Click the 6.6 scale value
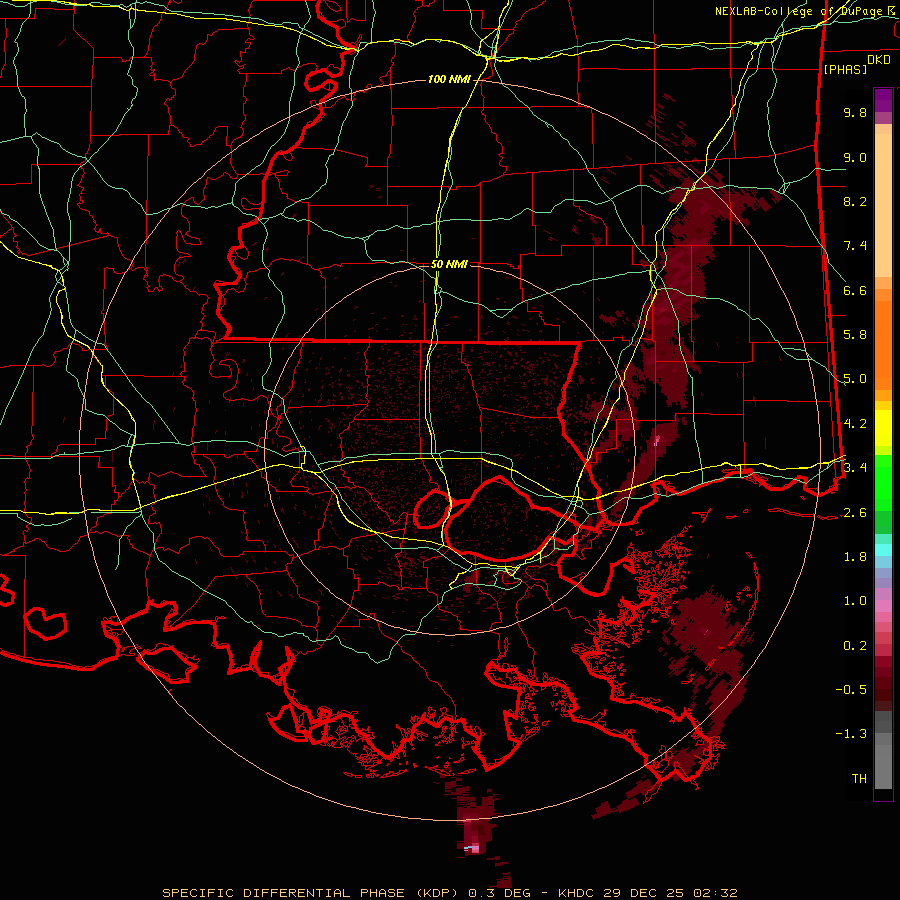The width and height of the screenshot is (900, 900). pyautogui.click(x=855, y=290)
